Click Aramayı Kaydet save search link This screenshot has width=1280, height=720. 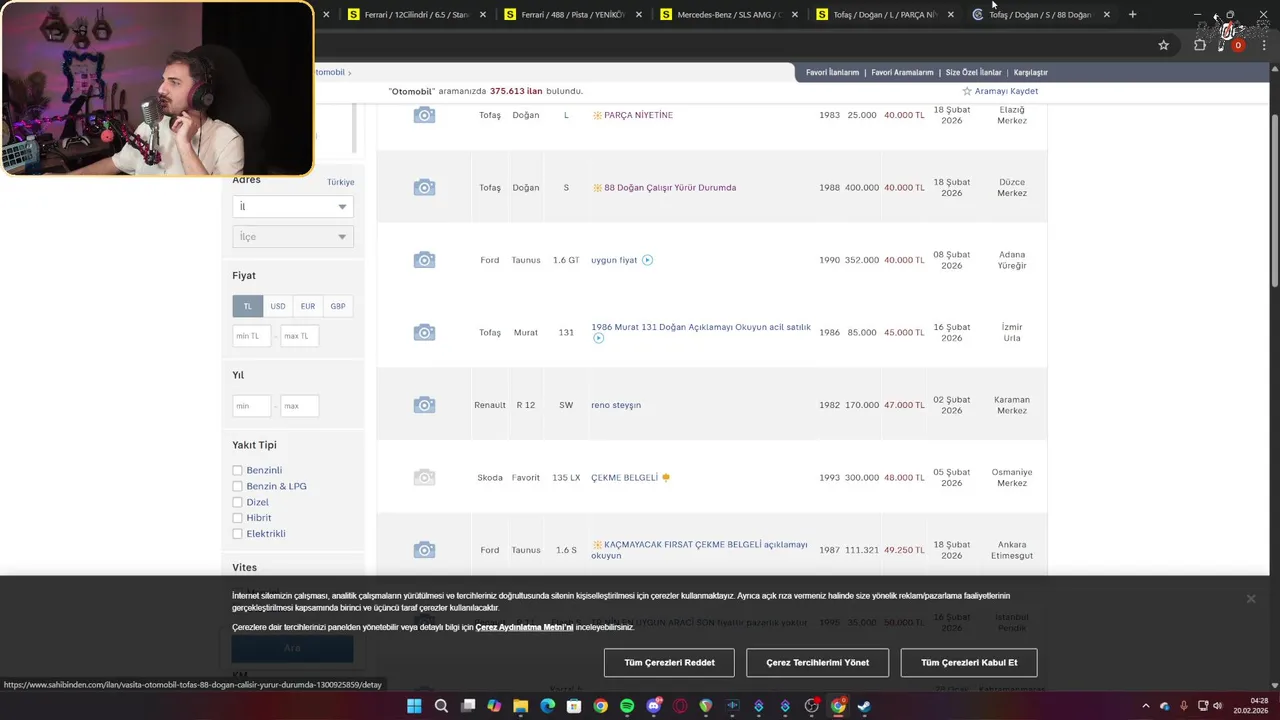tap(1006, 91)
